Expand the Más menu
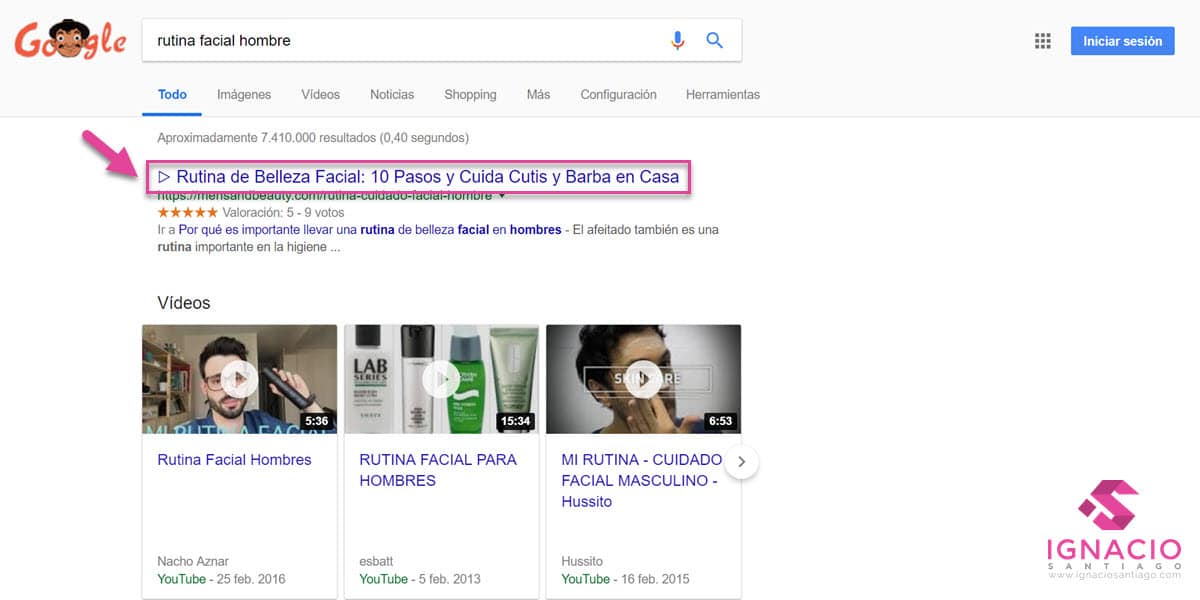 (x=538, y=95)
